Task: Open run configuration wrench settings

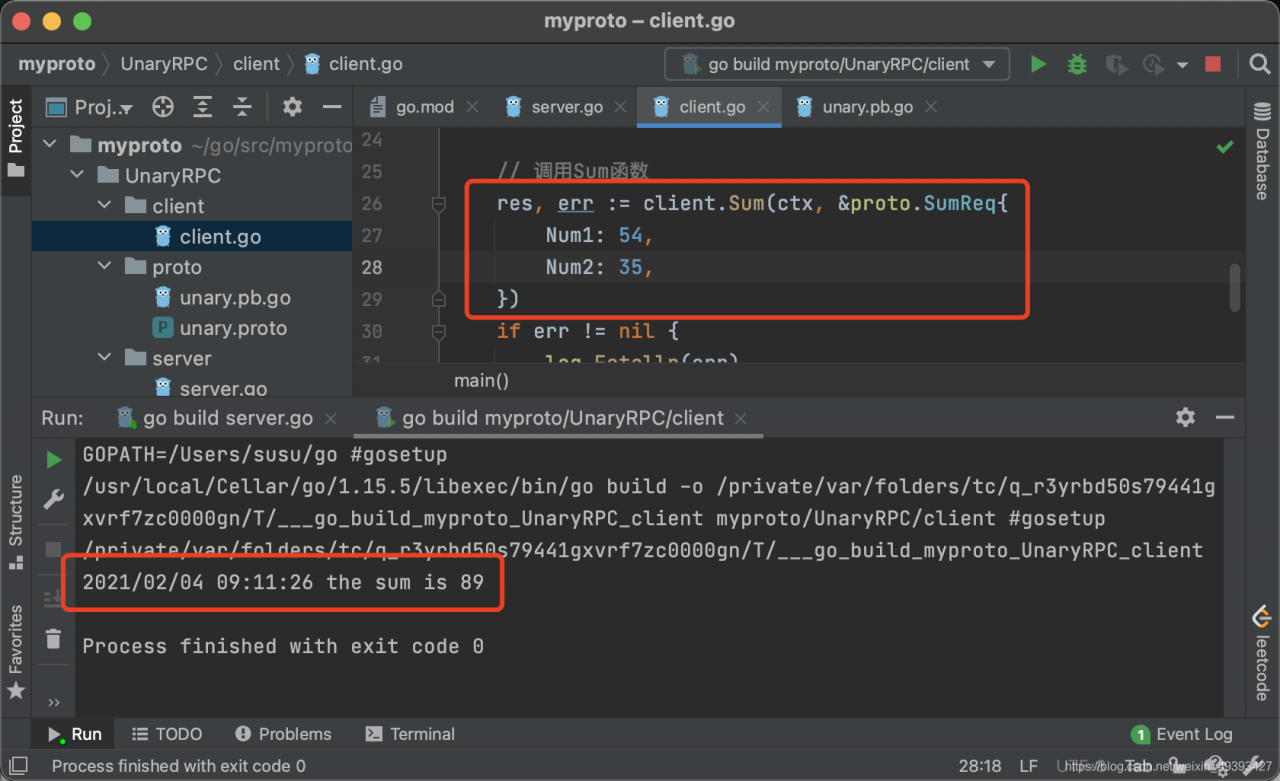Action: pyautogui.click(x=54, y=500)
